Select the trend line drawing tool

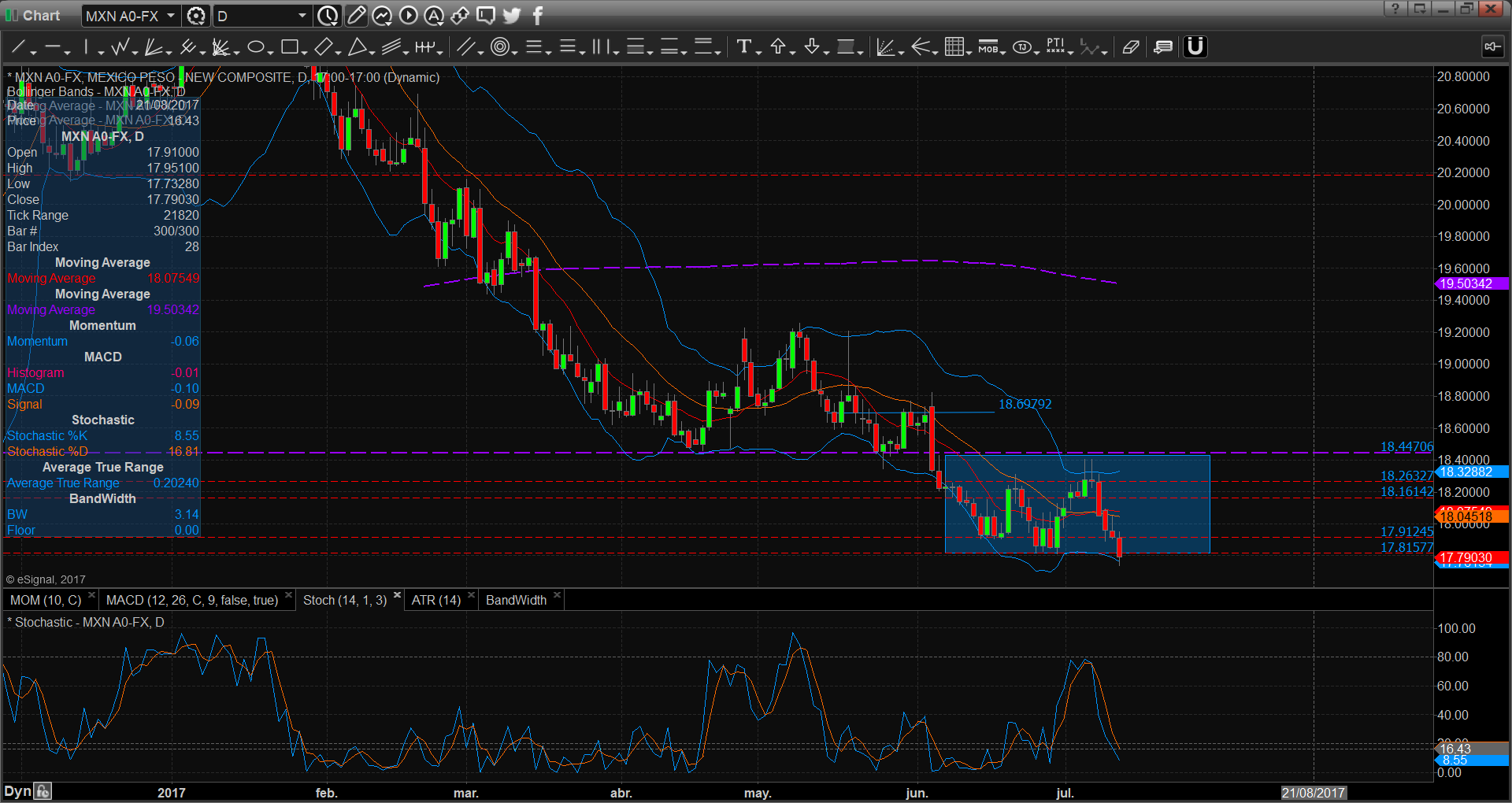[x=17, y=47]
